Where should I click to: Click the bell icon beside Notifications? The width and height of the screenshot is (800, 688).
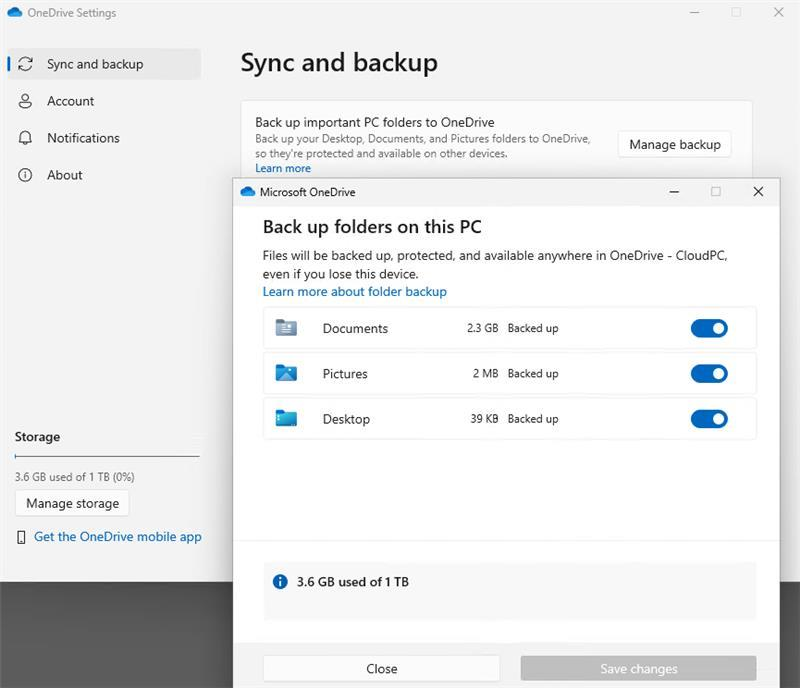pyautogui.click(x=25, y=138)
